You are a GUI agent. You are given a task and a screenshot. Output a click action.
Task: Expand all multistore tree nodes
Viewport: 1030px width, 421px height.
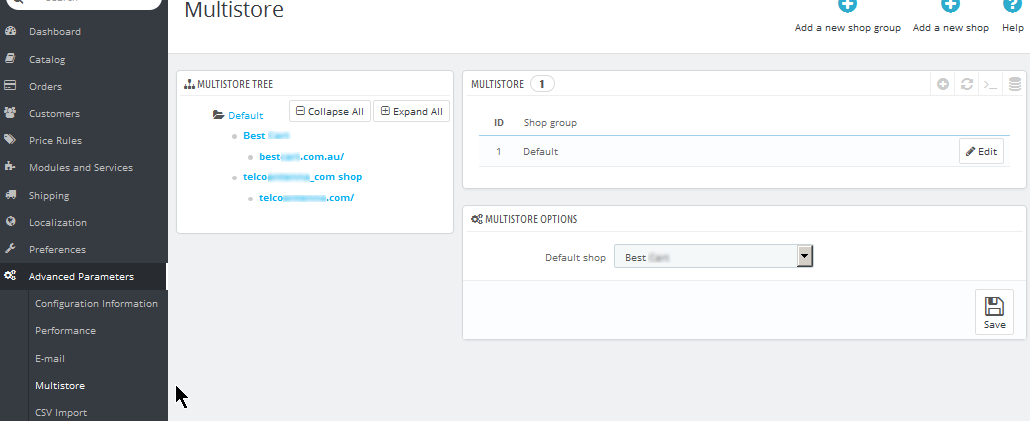point(411,111)
